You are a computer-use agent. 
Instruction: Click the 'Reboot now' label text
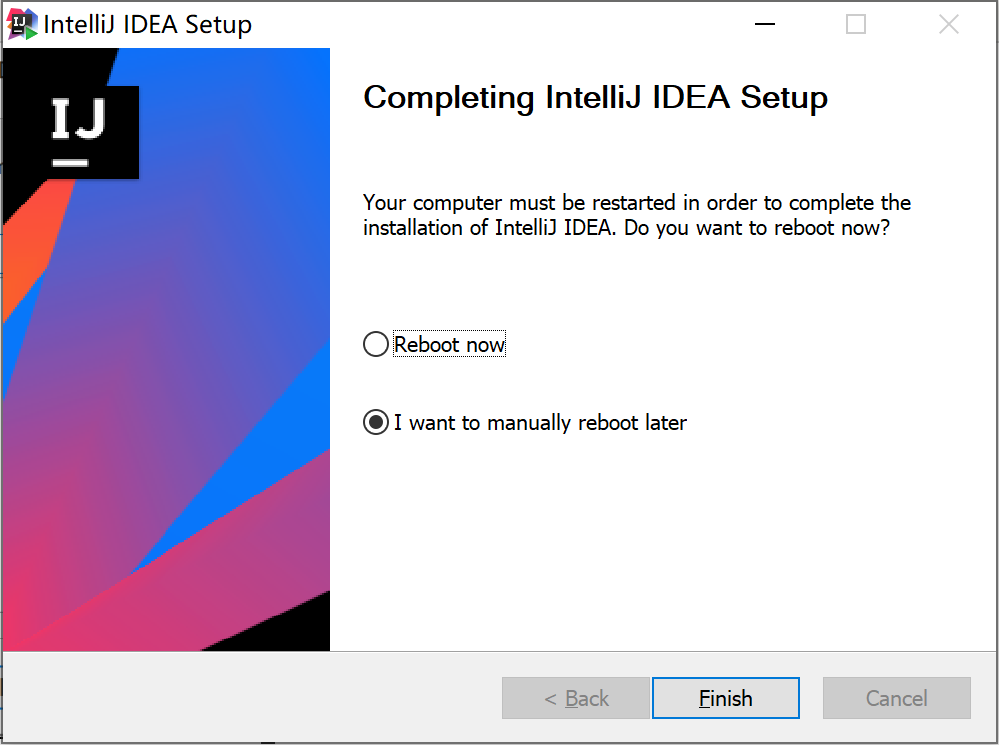coord(449,343)
